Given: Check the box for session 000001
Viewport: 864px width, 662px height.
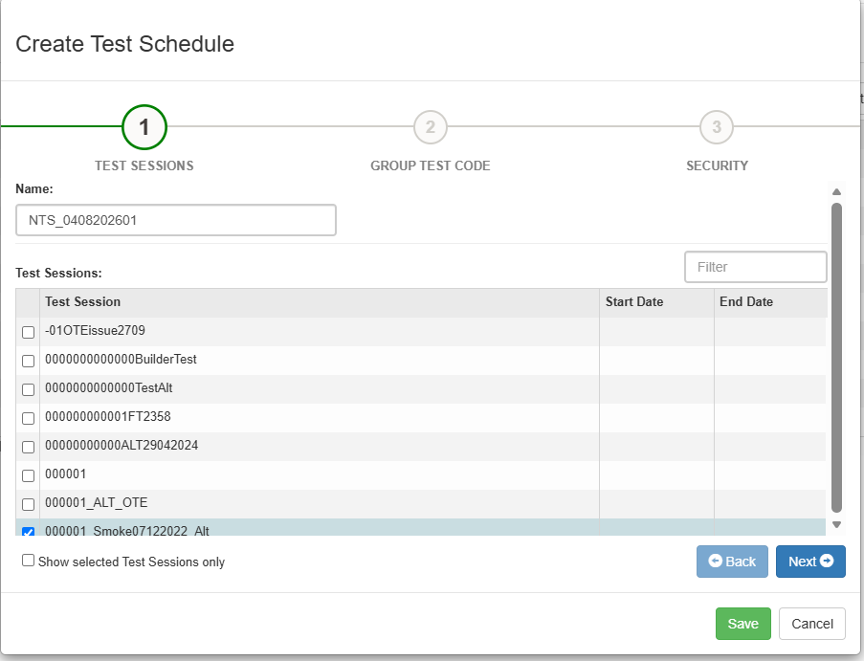Looking at the screenshot, I should coord(28,476).
